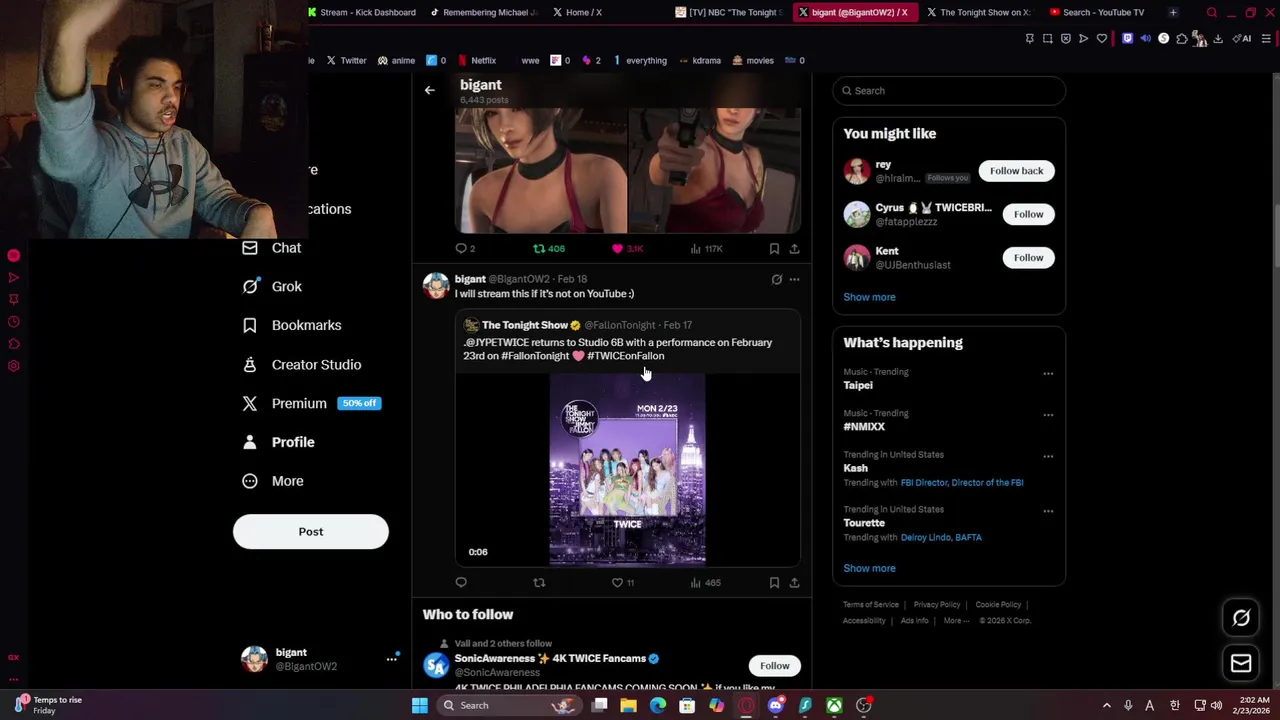The image size is (1280, 720).
Task: Open account switcher dots next to bigant
Action: tap(392, 659)
